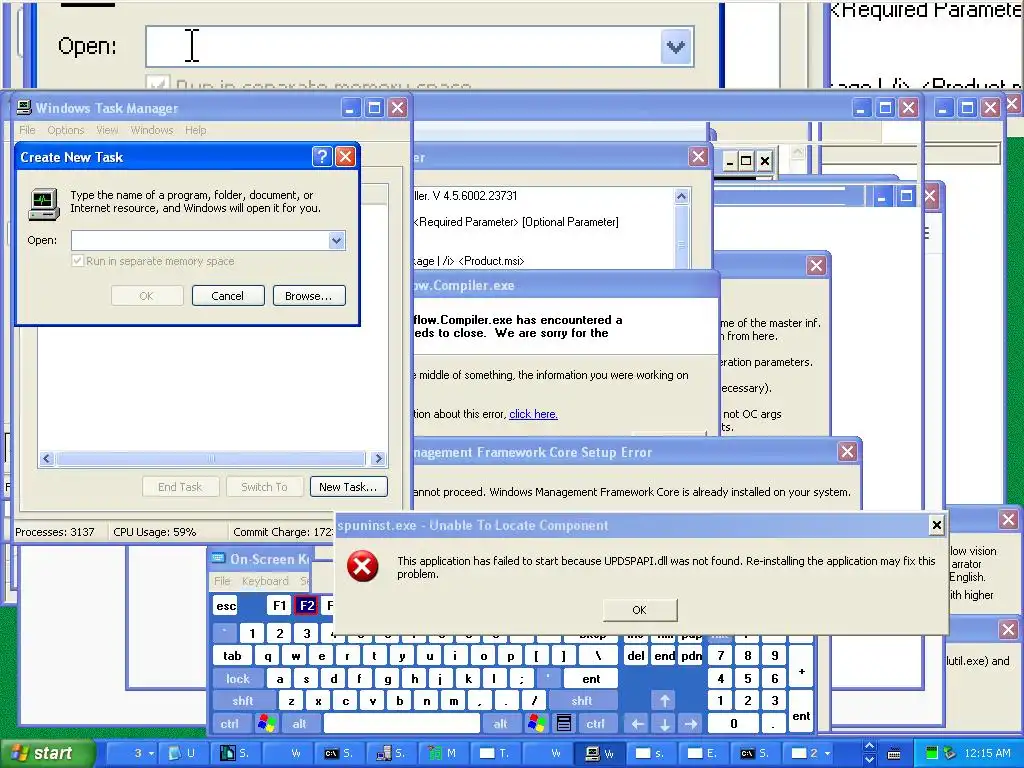Click the space bar on On-Screen Keyboard
1024x768 pixels.
tap(402, 724)
